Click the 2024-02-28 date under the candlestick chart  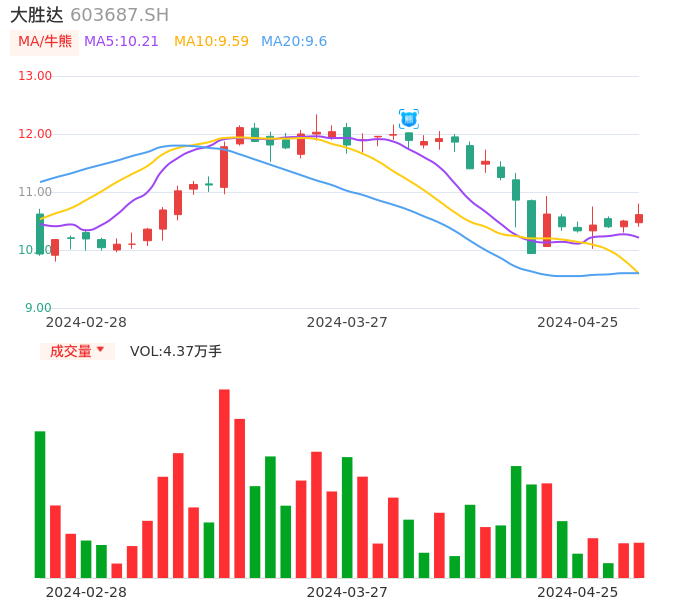tap(86, 322)
